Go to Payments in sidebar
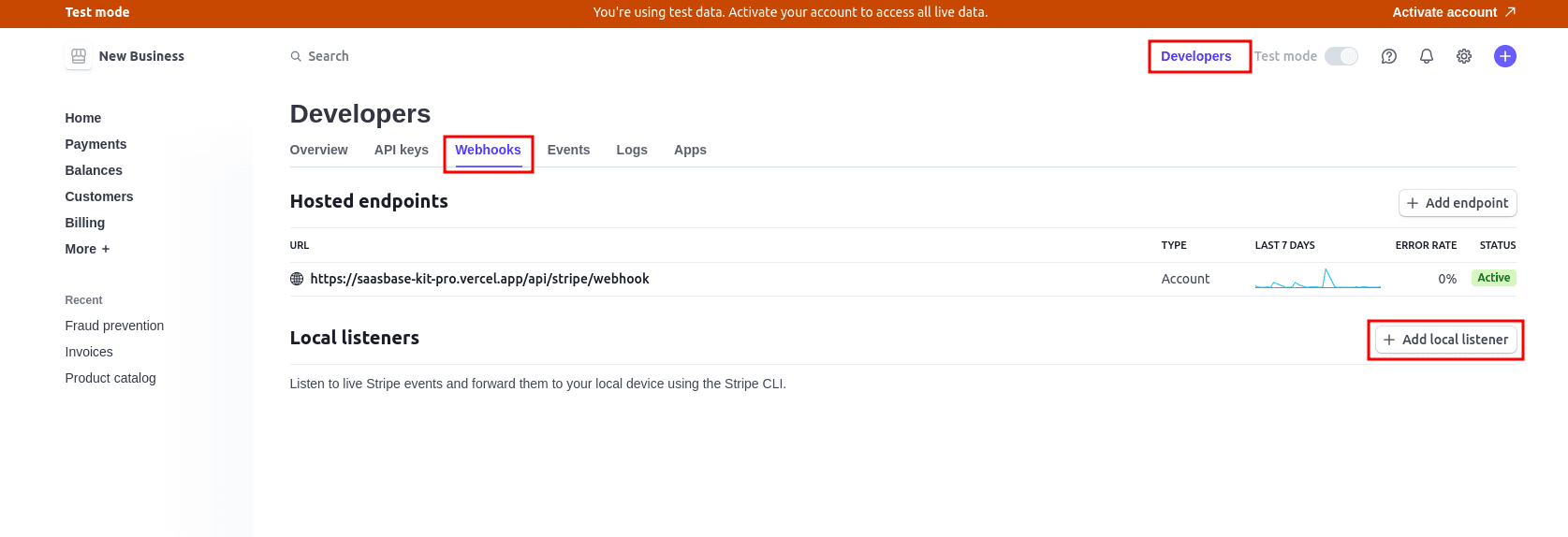The image size is (1568, 537). (95, 144)
